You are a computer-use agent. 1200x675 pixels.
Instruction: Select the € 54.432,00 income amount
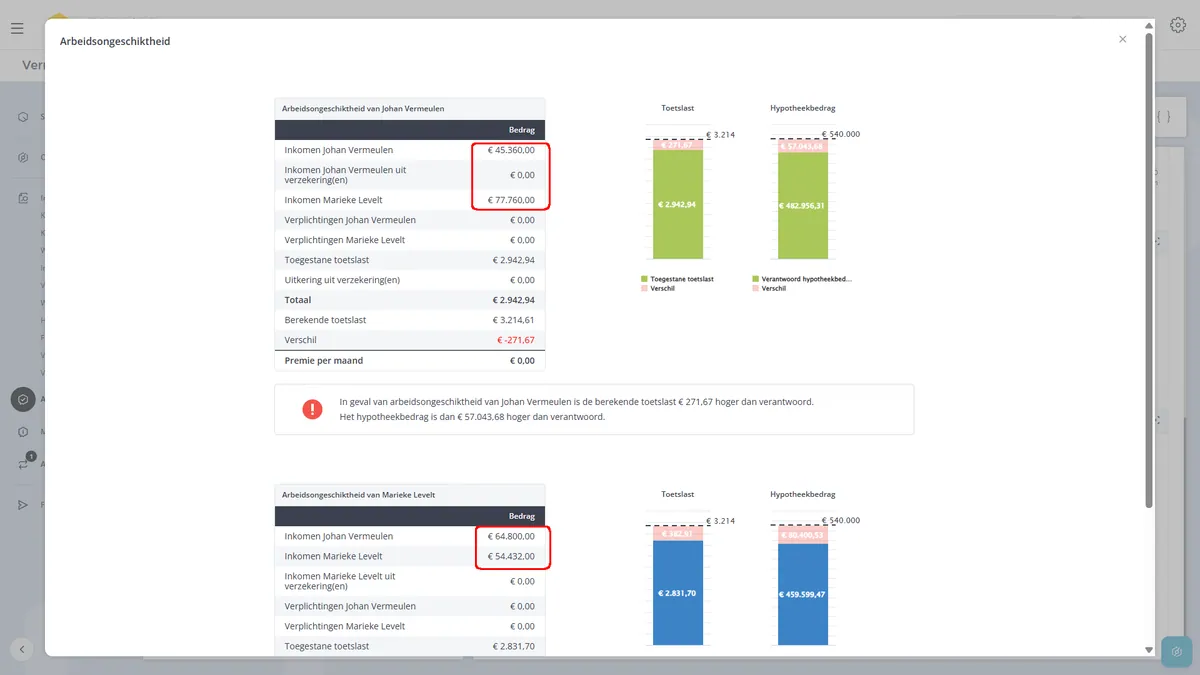(511, 556)
